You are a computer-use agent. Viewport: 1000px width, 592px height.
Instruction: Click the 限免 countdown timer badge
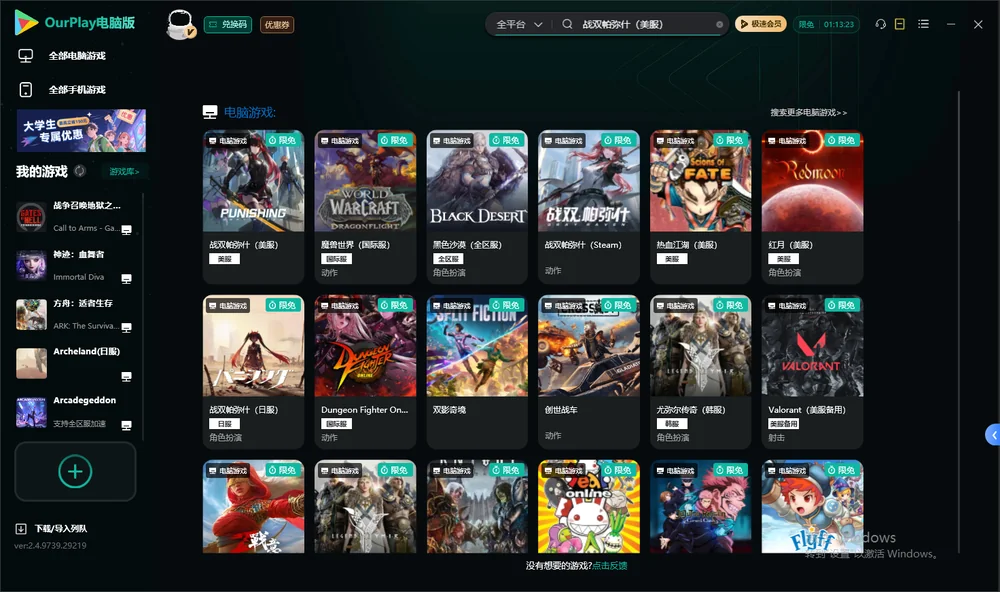826,24
